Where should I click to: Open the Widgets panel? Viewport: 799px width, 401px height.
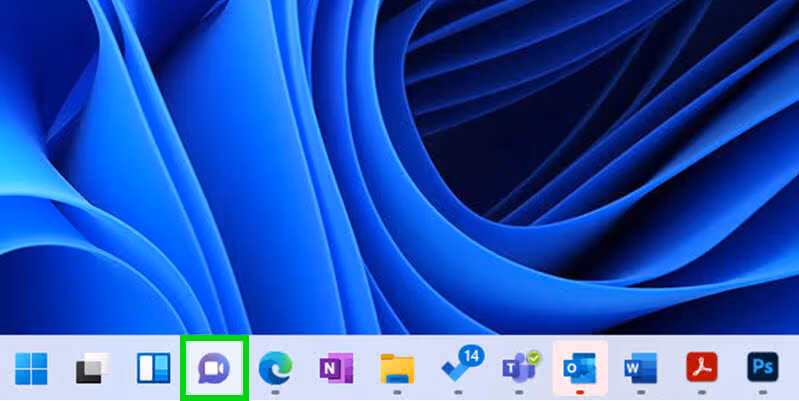(153, 368)
